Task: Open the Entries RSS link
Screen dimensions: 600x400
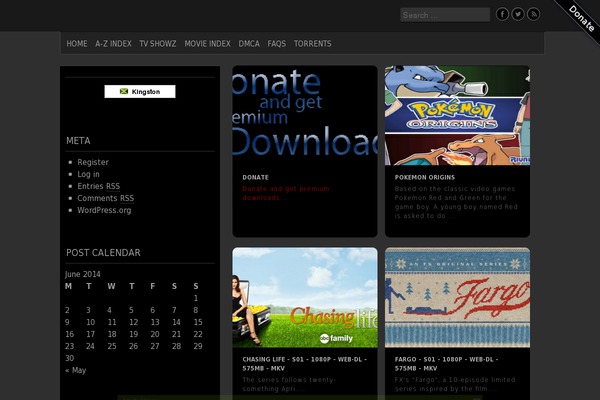Action: pyautogui.click(x=99, y=186)
